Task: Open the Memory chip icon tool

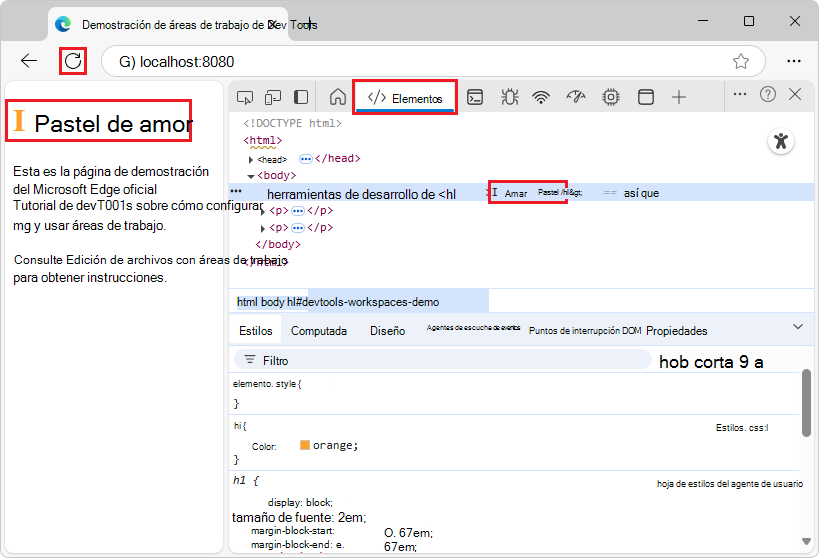Action: point(611,97)
